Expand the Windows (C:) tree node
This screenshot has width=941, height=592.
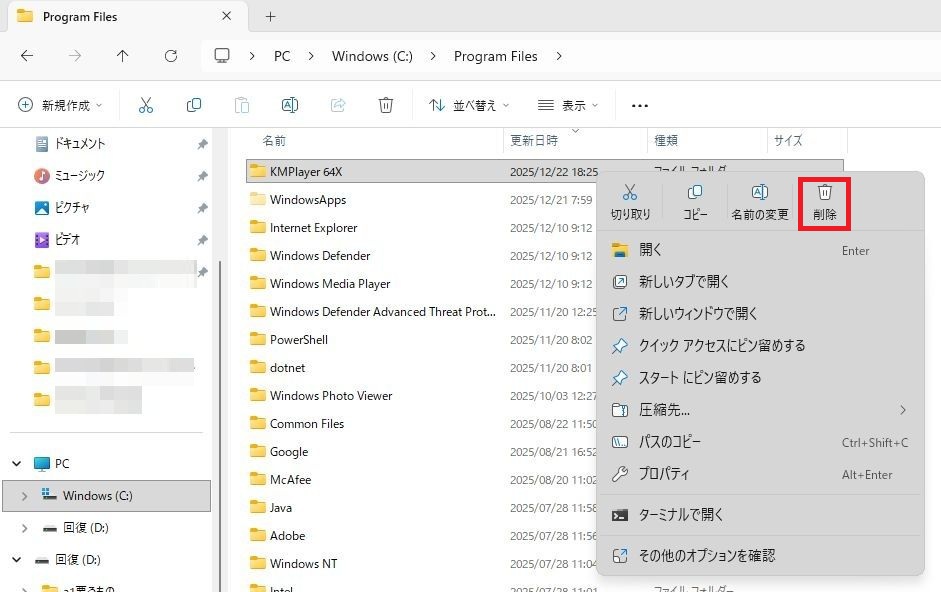[x=24, y=496]
